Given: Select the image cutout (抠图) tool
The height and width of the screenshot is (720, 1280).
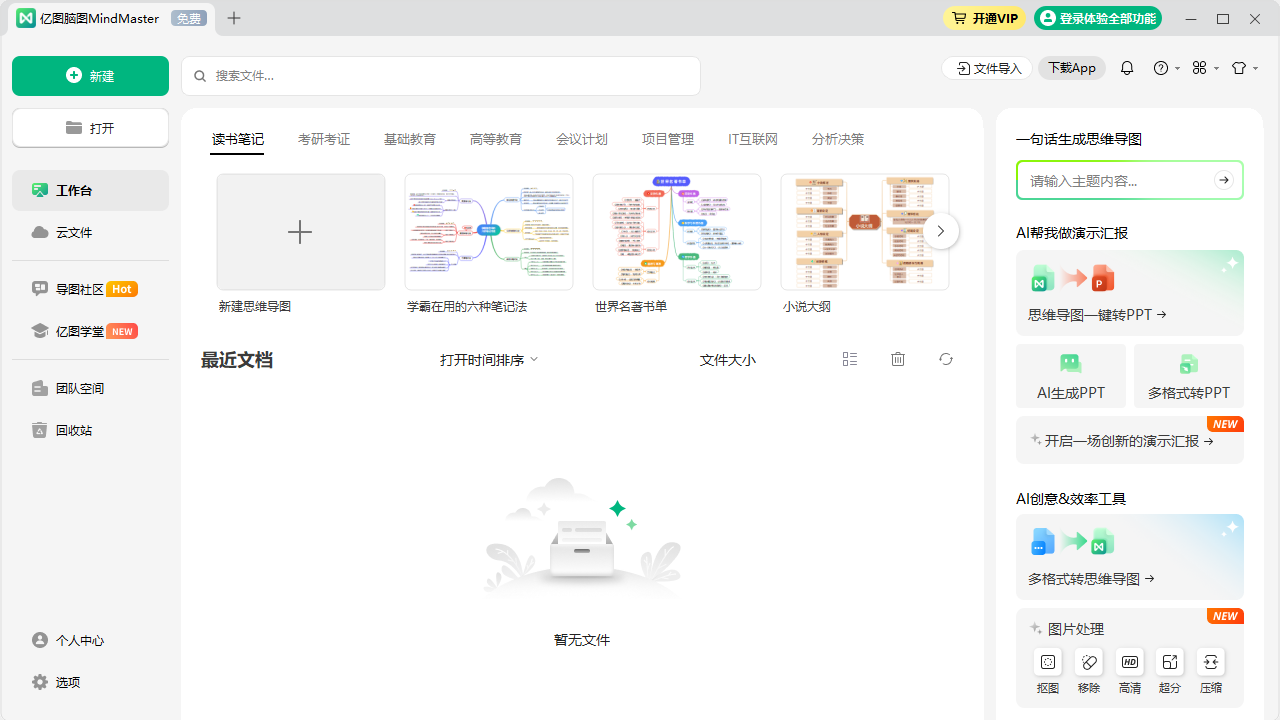Looking at the screenshot, I should point(1048,662).
